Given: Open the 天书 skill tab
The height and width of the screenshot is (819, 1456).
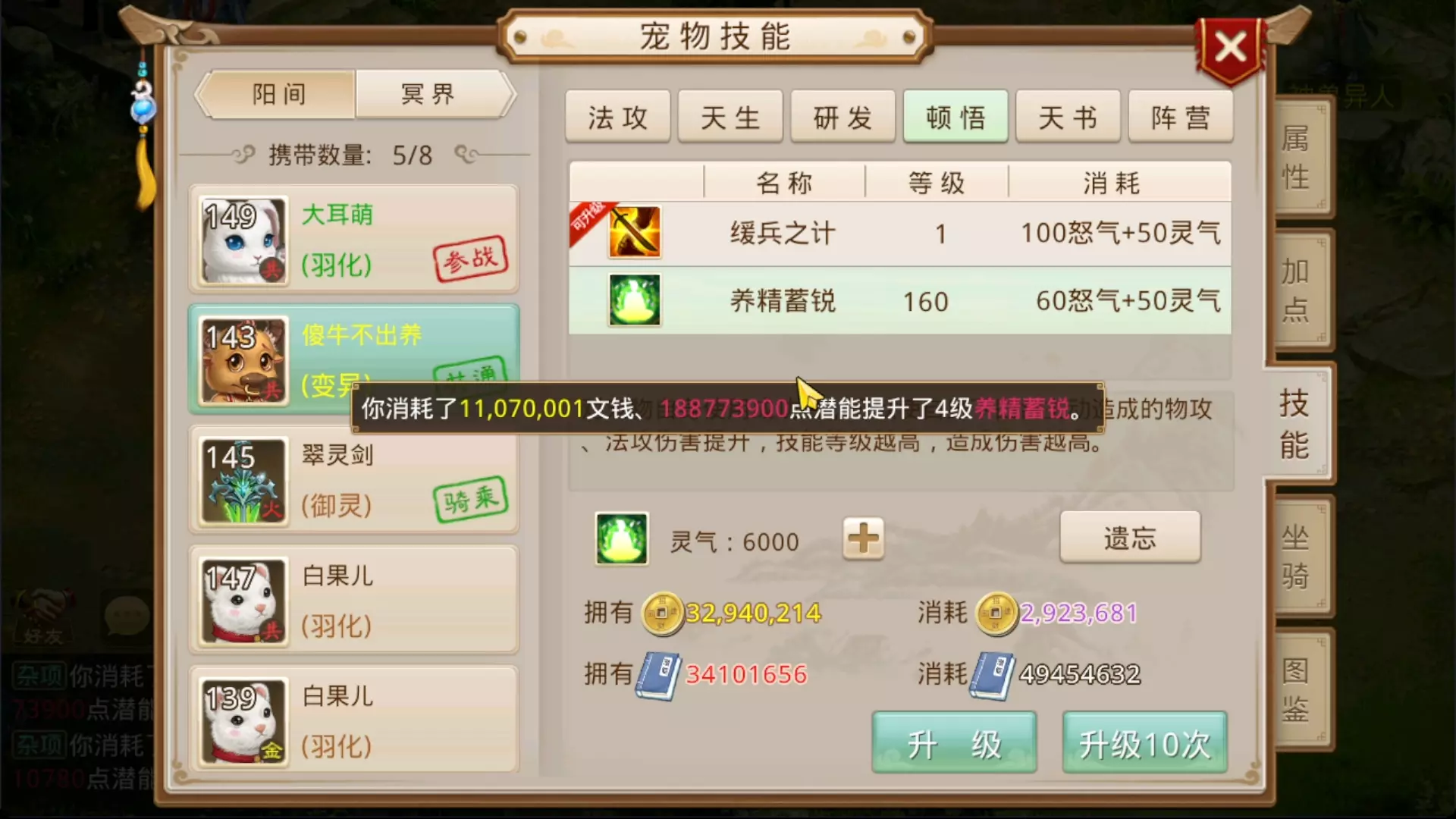Looking at the screenshot, I should pos(1068,117).
